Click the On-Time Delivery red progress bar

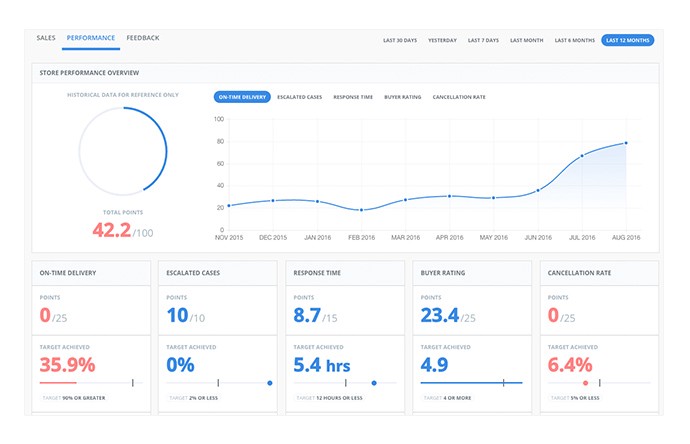[x=58, y=383]
